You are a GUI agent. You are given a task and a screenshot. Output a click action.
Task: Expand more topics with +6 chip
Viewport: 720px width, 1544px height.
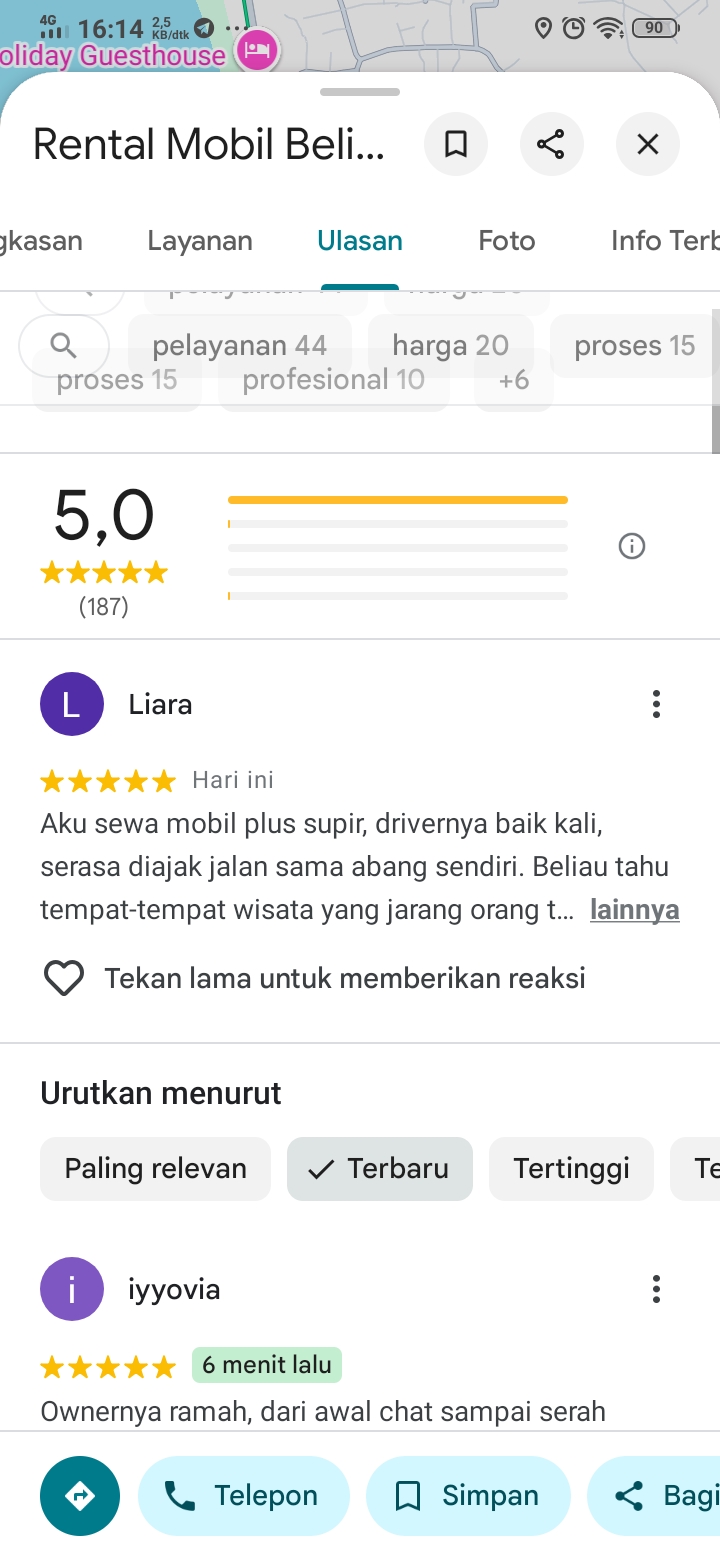[514, 381]
